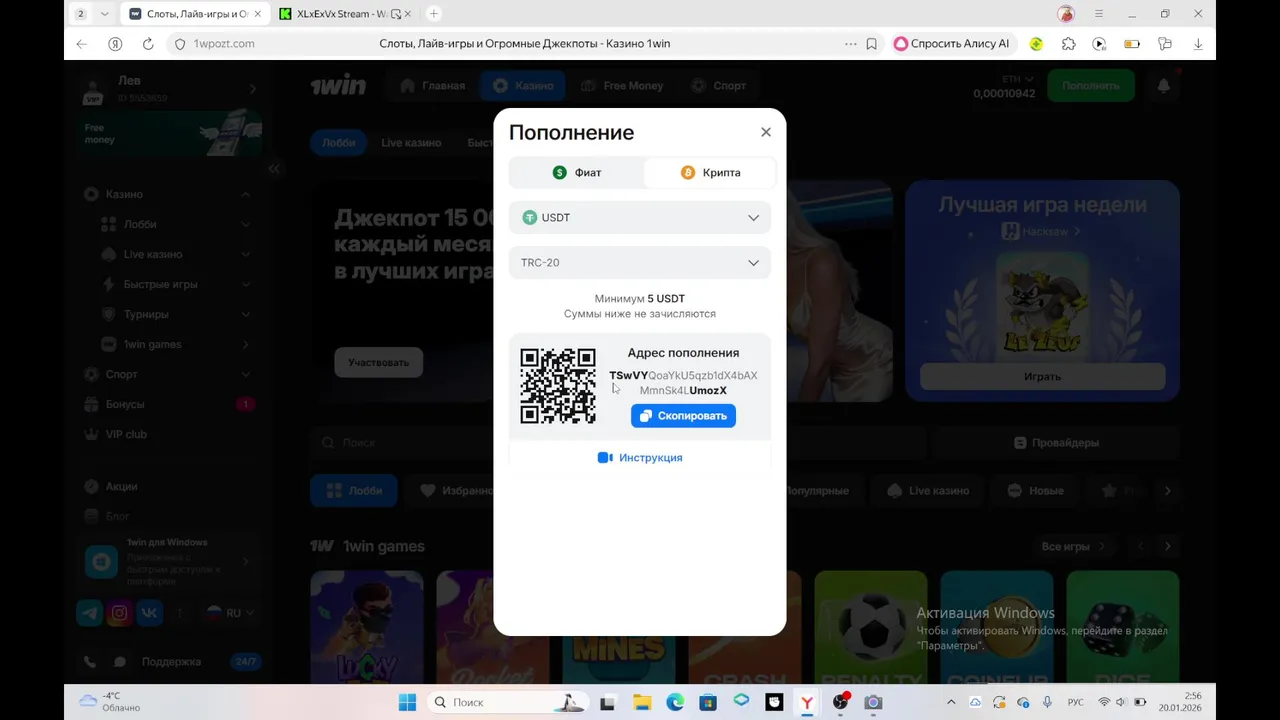Open the TRC-20 network dropdown
Screen dimensions: 1280x720
point(640,263)
